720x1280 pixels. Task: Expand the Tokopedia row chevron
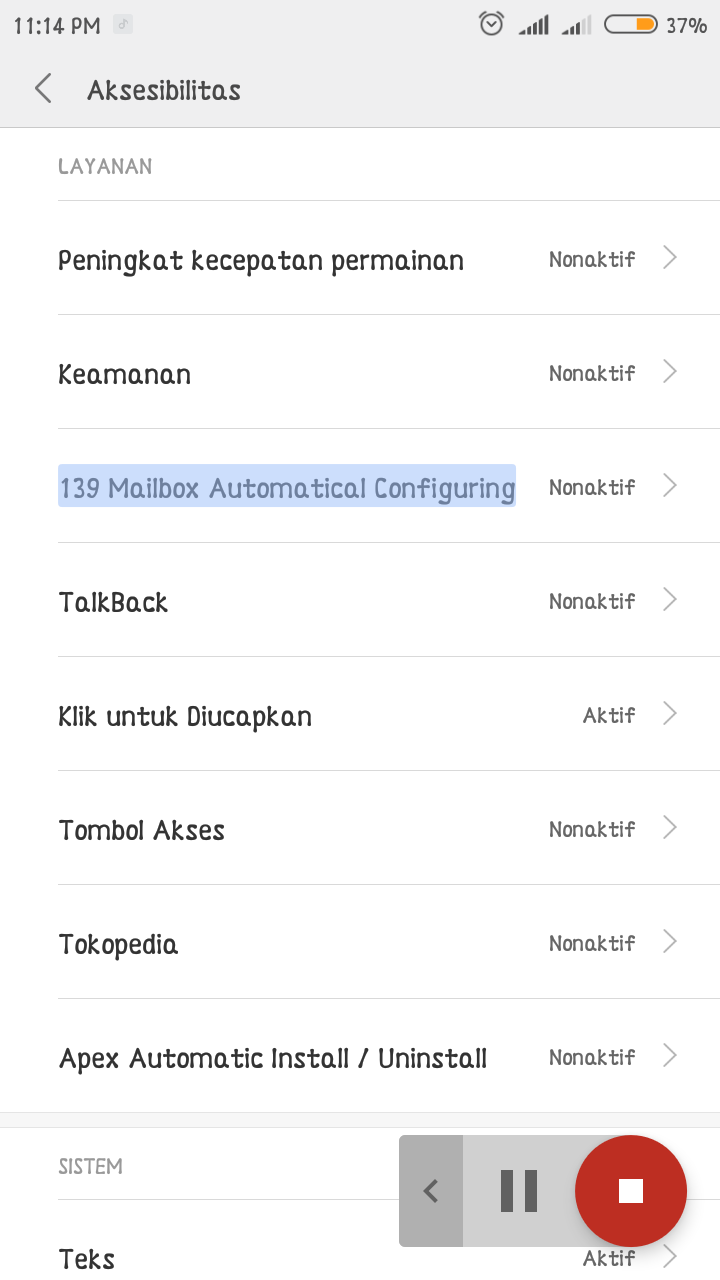(x=670, y=942)
